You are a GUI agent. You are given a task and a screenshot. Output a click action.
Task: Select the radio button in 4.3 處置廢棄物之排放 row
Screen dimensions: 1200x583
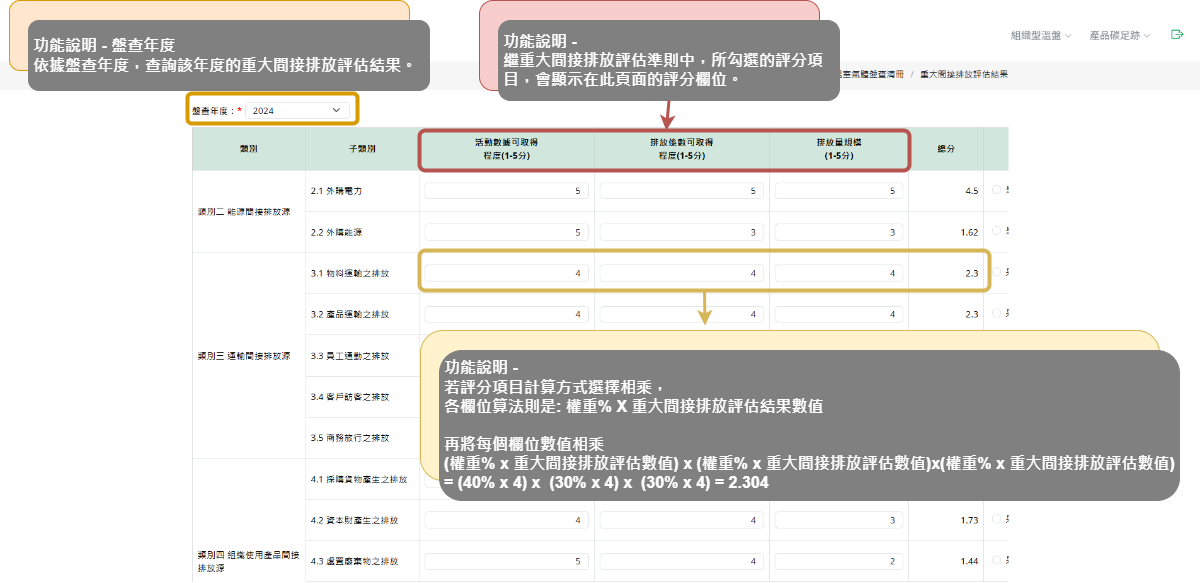point(996,561)
